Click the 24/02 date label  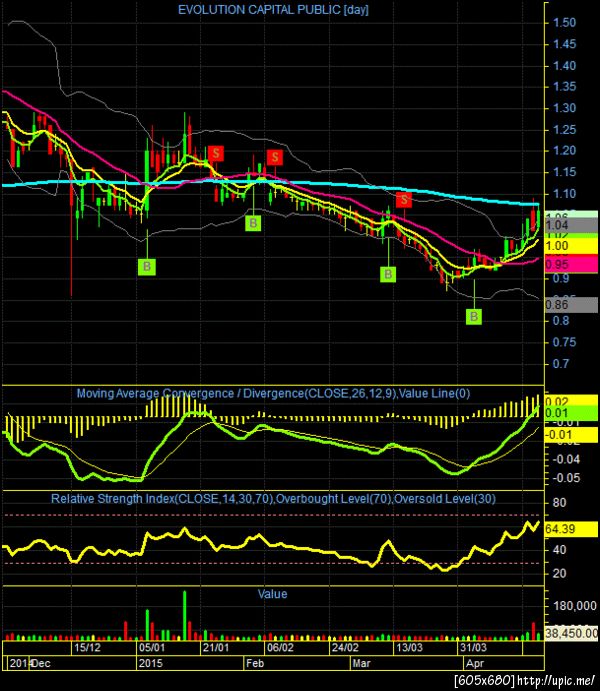[x=345, y=647]
